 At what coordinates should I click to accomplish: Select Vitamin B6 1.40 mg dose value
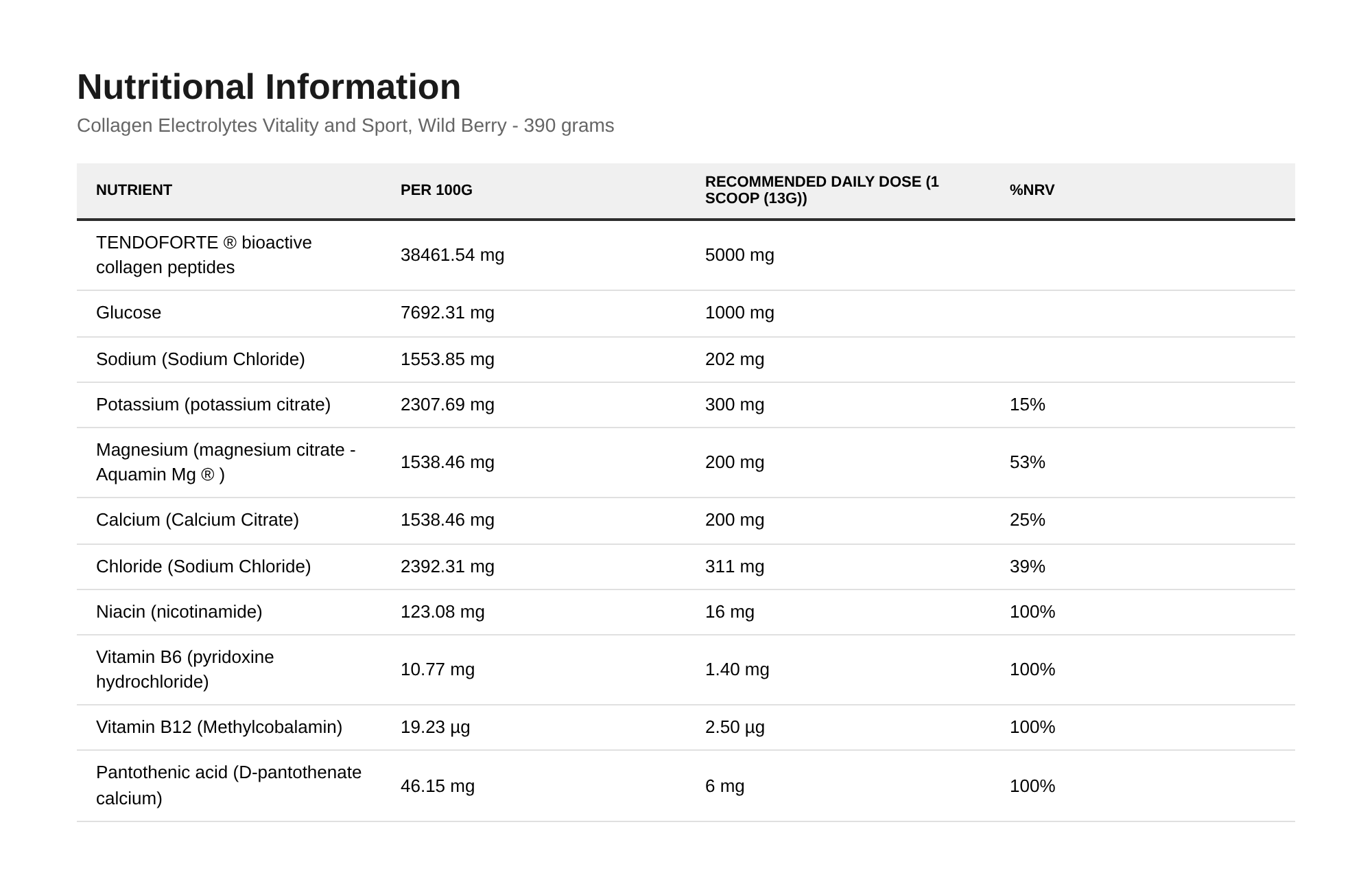[737, 670]
